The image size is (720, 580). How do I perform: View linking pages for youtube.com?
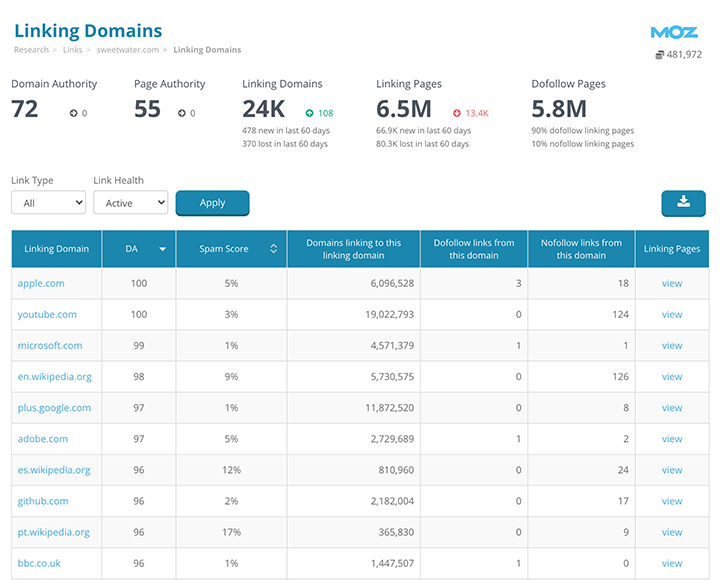(x=671, y=314)
